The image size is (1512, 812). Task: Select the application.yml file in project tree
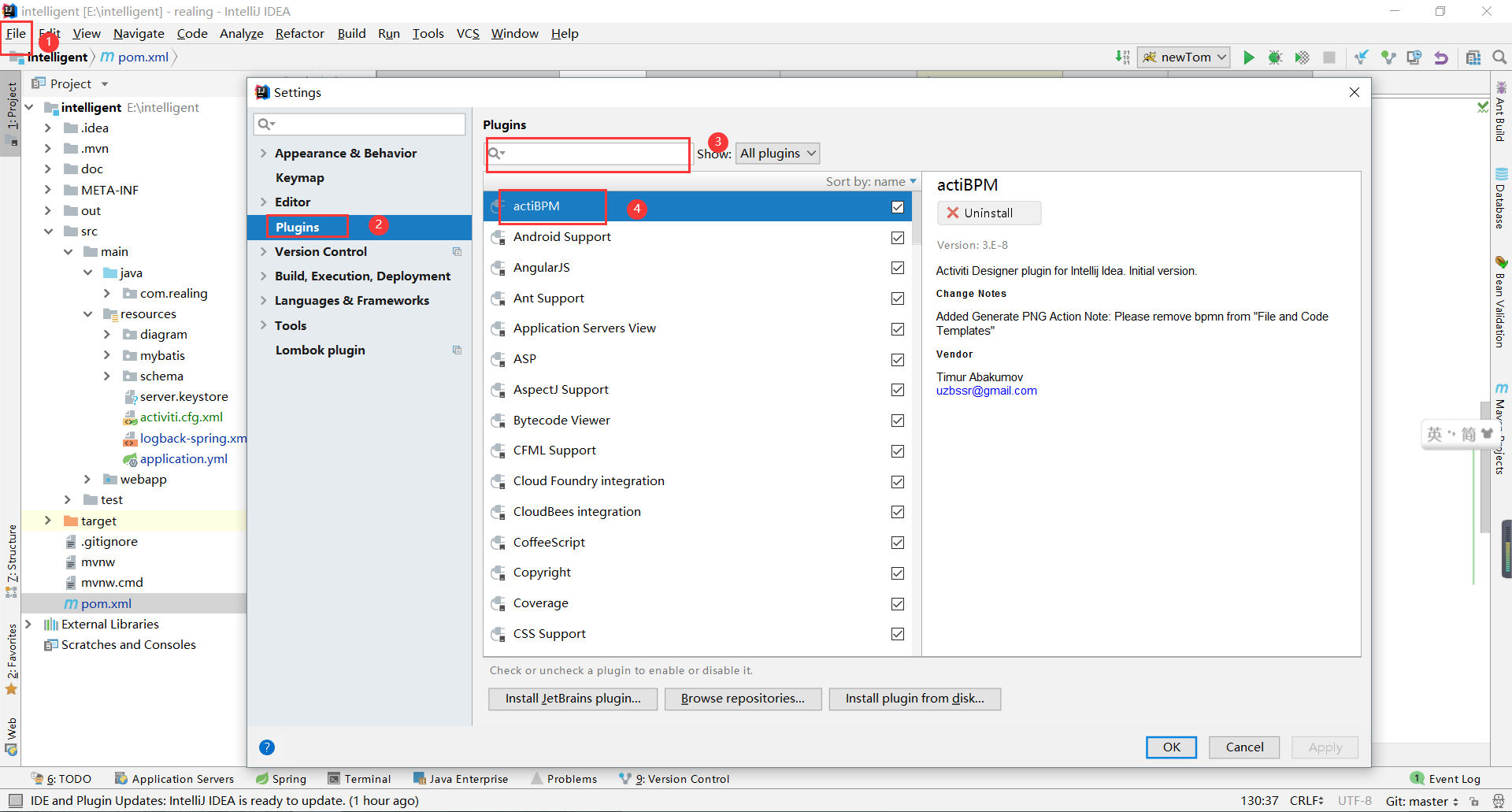click(x=183, y=459)
